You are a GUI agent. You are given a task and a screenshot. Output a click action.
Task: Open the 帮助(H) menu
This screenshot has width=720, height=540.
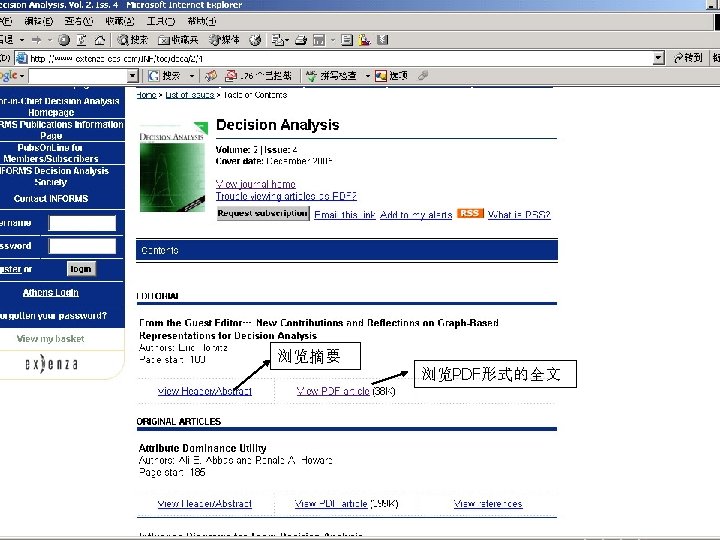[202, 21]
